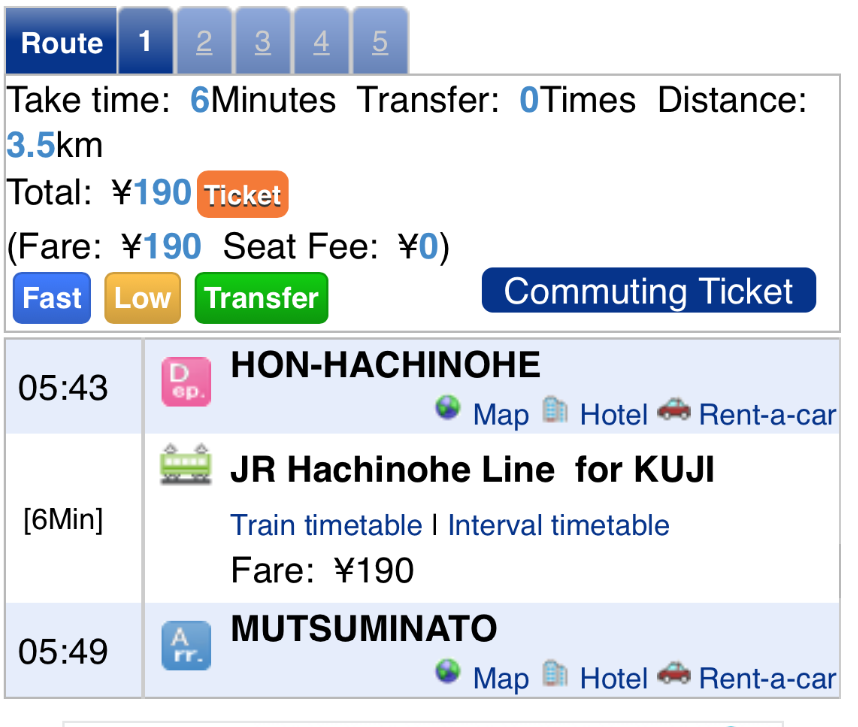The width and height of the screenshot is (858, 727).
Task: Click the orange Ticket button
Action: click(242, 194)
